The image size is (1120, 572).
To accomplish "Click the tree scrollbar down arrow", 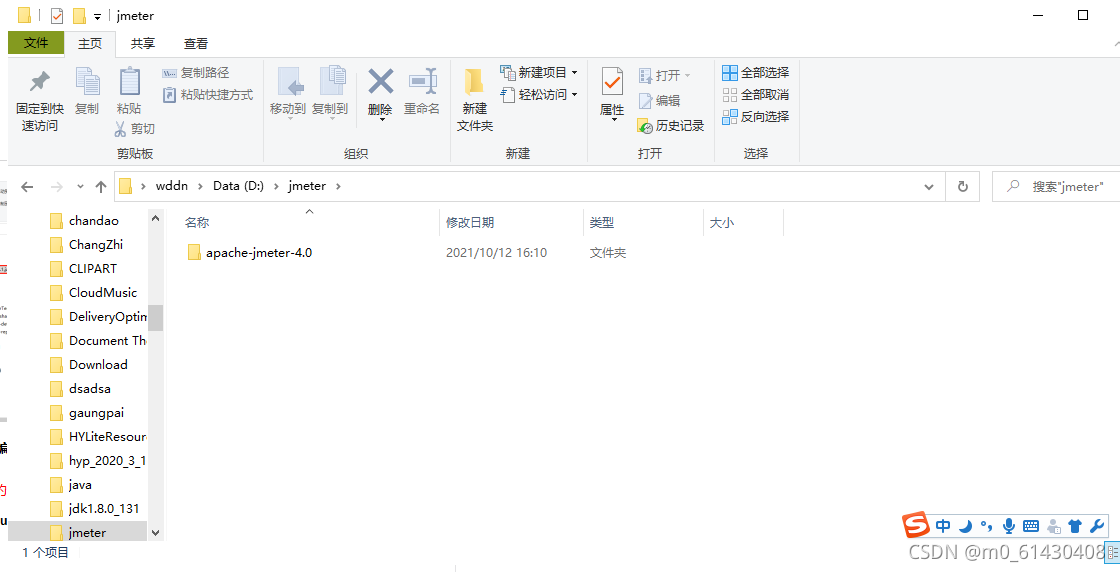I will pos(156,533).
